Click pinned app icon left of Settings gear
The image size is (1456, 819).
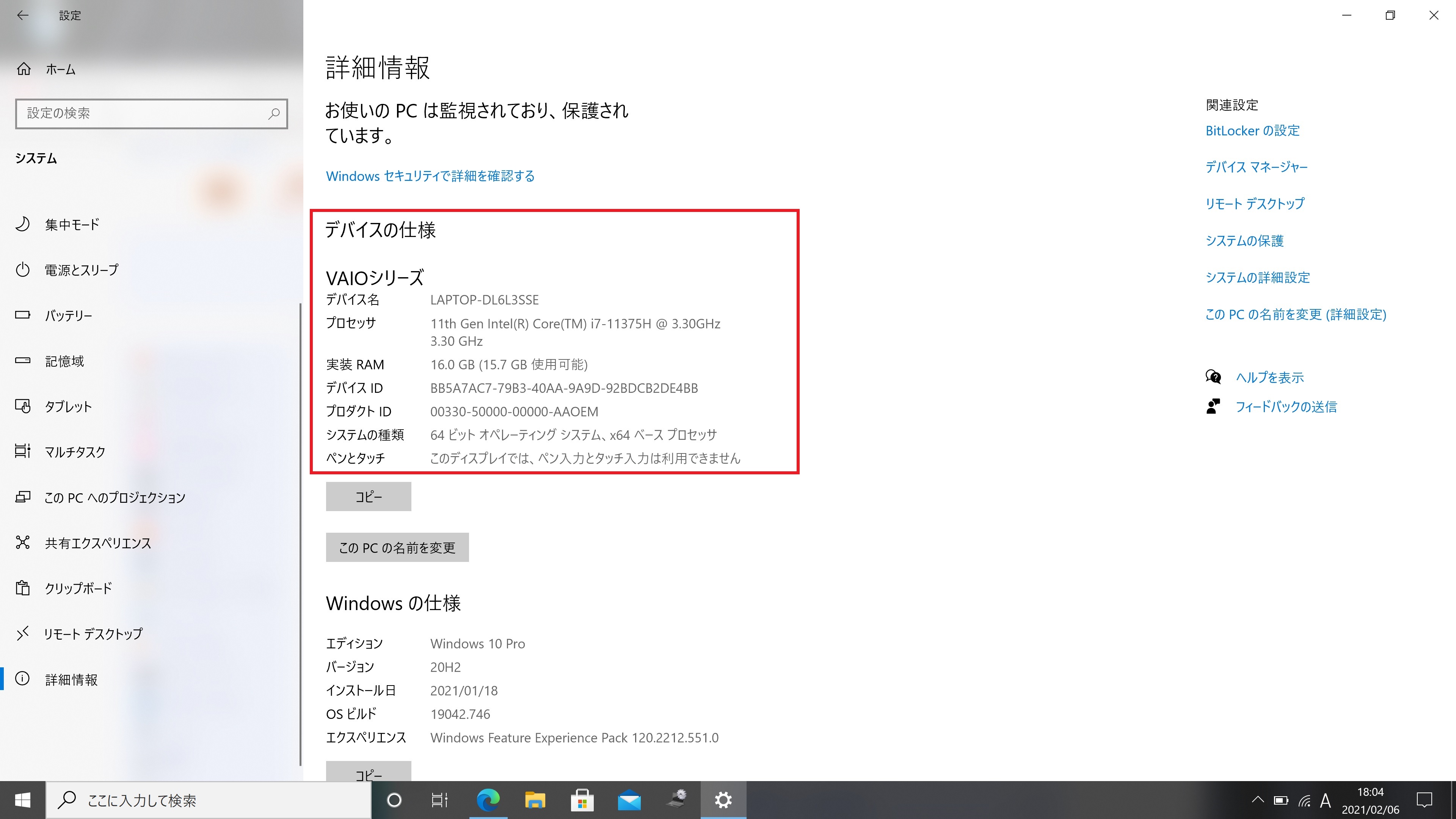676,800
